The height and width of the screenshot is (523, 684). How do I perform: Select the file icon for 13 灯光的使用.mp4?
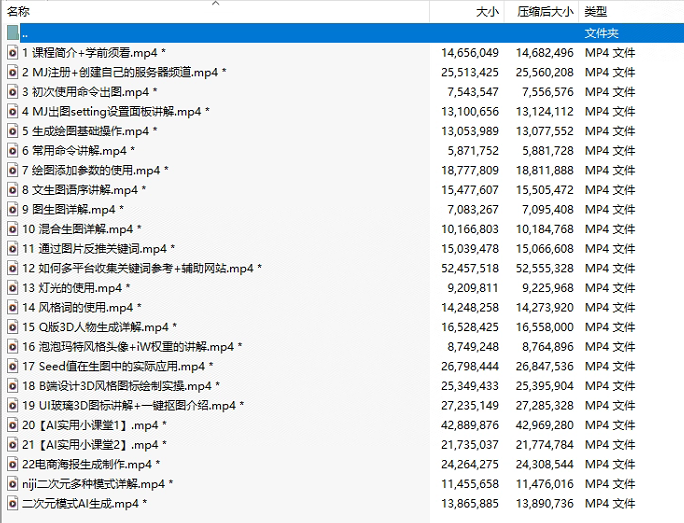[13, 288]
